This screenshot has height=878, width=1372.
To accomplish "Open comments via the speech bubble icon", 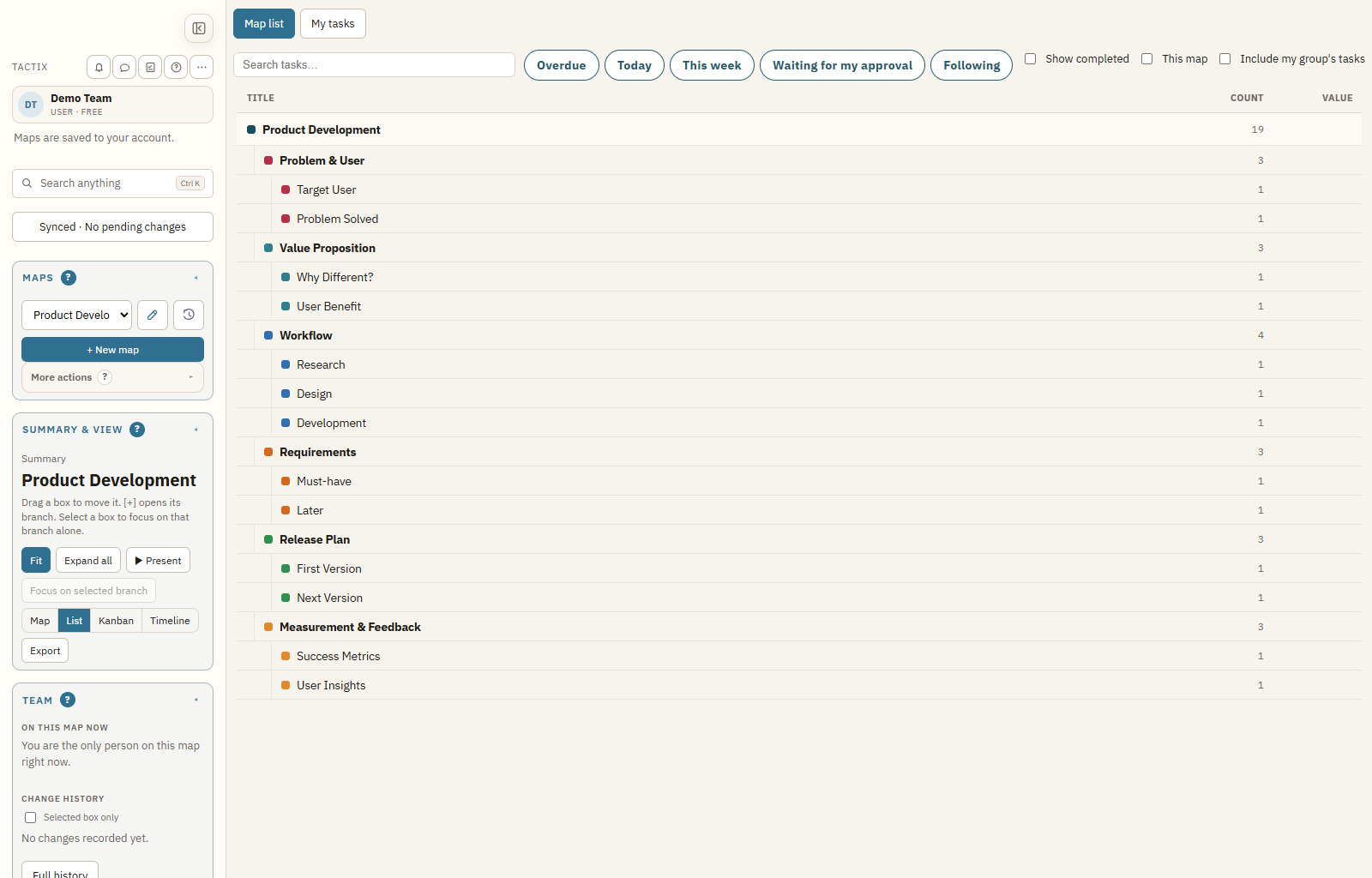I will [124, 67].
